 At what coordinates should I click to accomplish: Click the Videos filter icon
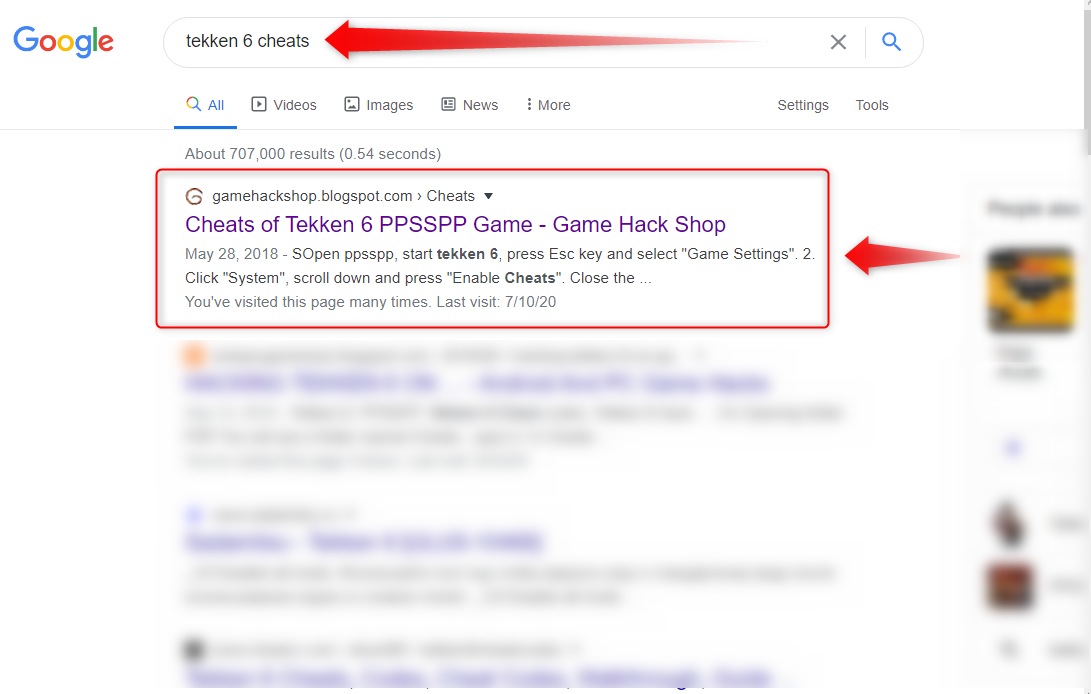point(259,104)
